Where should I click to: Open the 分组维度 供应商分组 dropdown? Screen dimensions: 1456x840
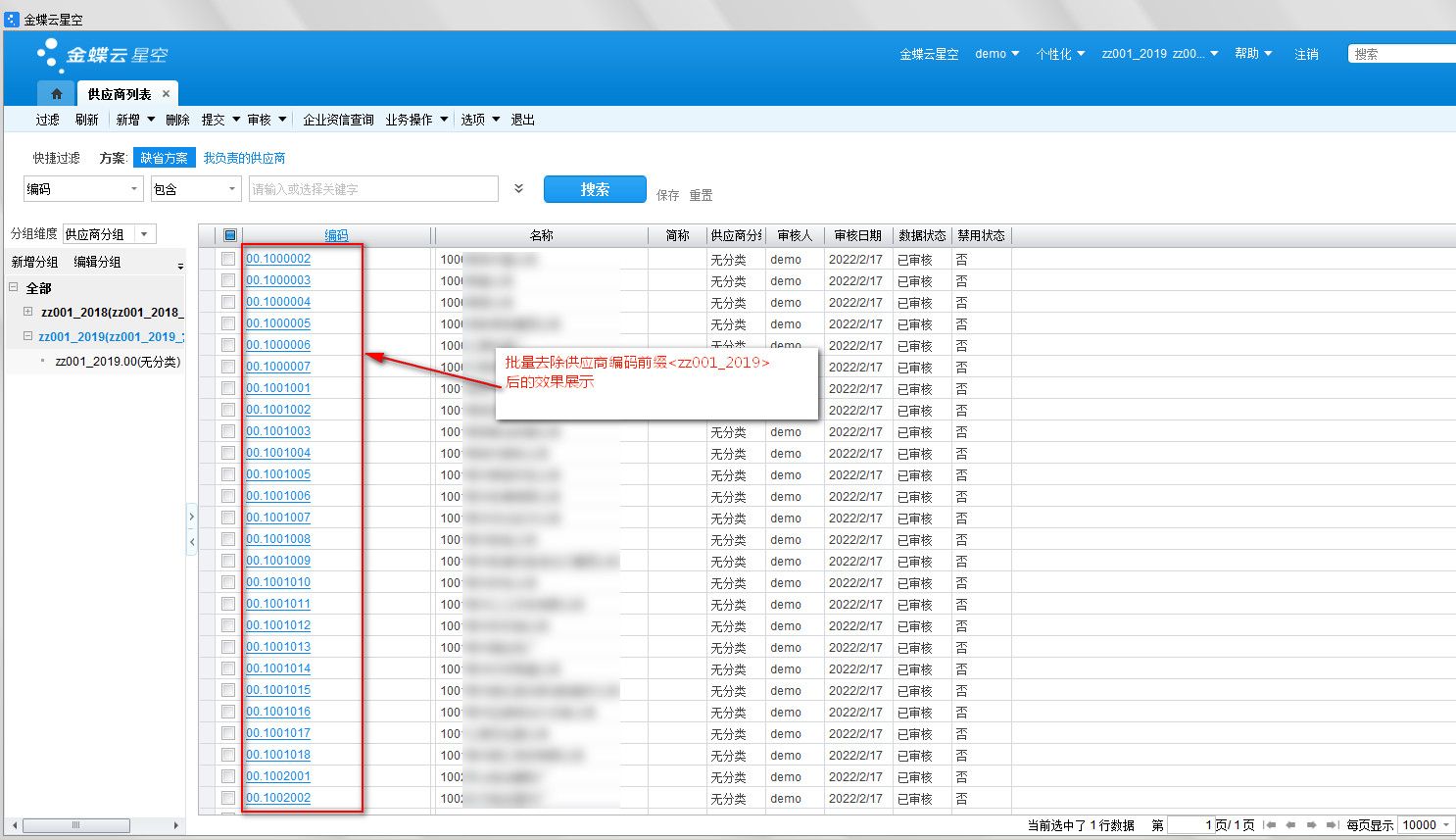[144, 234]
